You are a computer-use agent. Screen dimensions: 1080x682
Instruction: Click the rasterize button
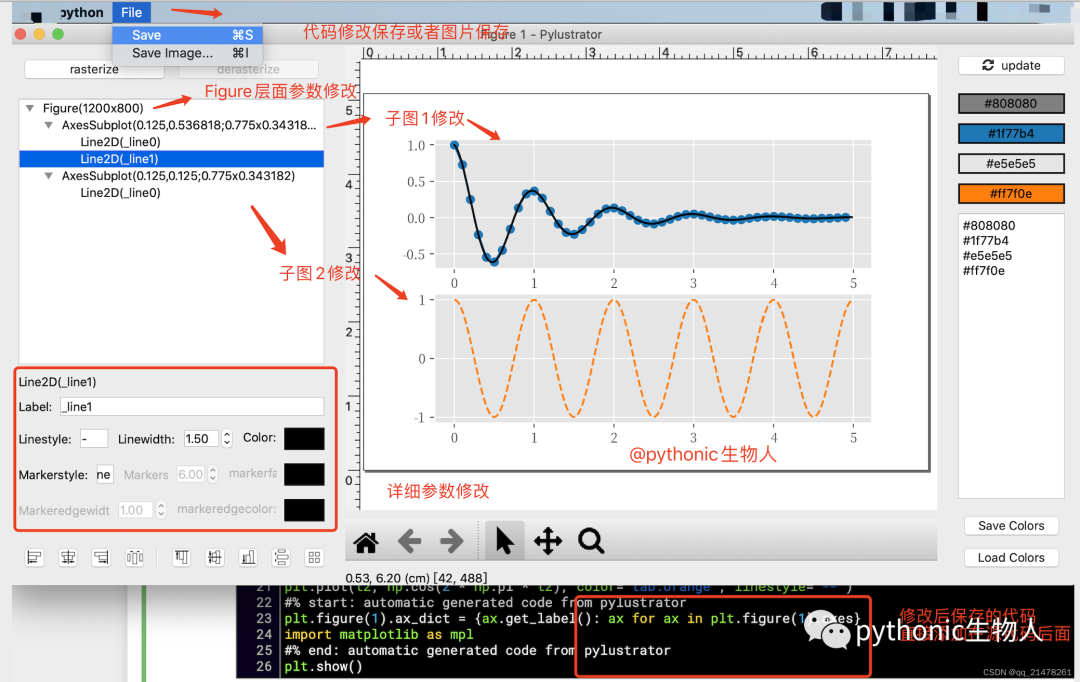coord(94,69)
